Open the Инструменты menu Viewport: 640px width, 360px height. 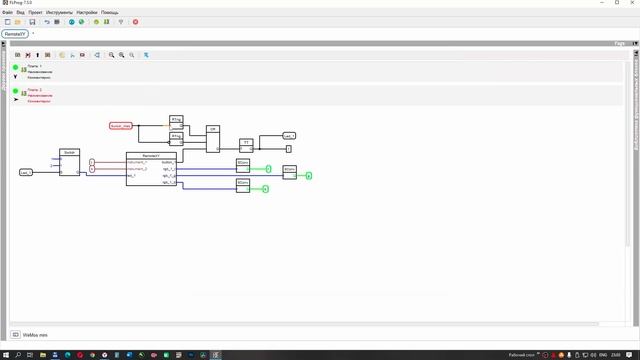coord(59,12)
